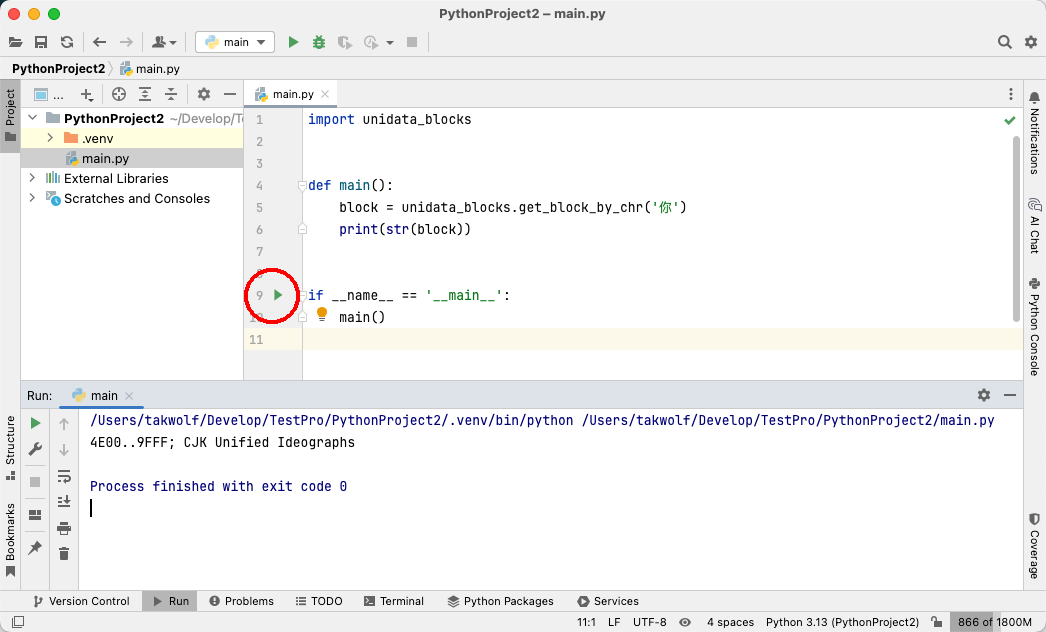Expand all in project tree
Image resolution: width=1046 pixels, height=632 pixels.
(145, 94)
